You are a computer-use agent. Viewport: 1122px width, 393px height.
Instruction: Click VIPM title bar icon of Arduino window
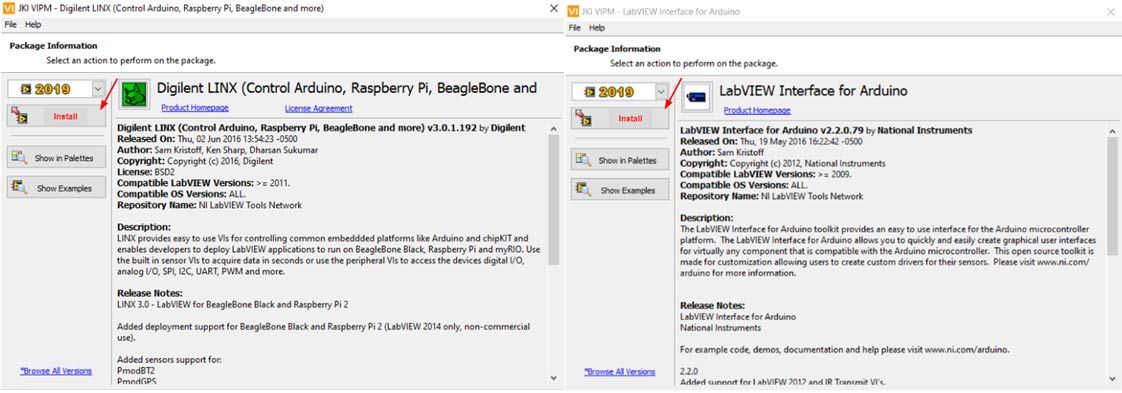click(572, 11)
